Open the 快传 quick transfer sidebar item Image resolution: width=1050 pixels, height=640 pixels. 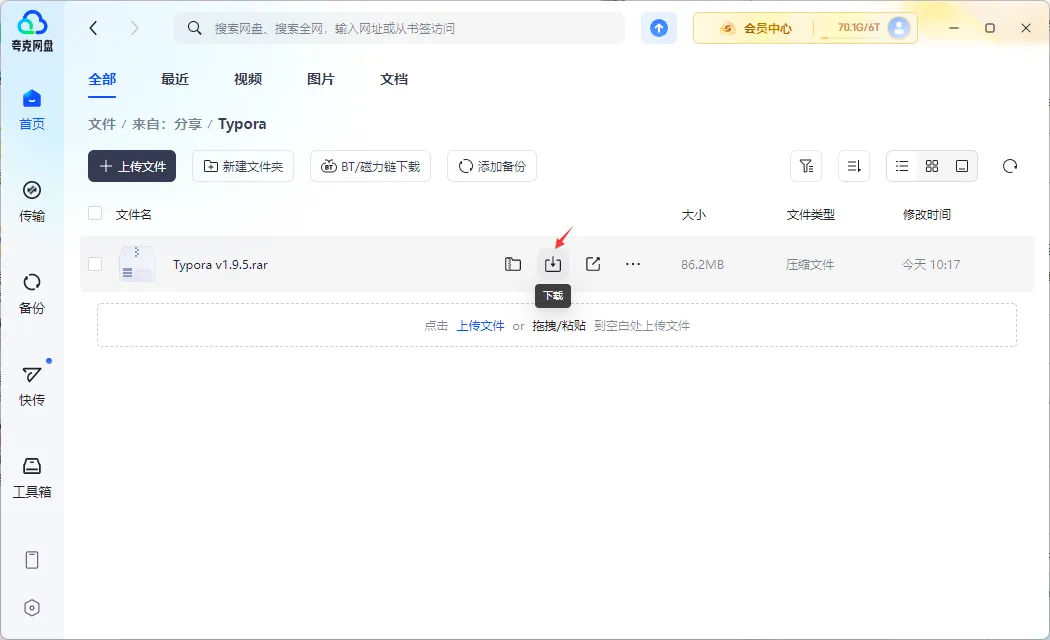point(31,386)
